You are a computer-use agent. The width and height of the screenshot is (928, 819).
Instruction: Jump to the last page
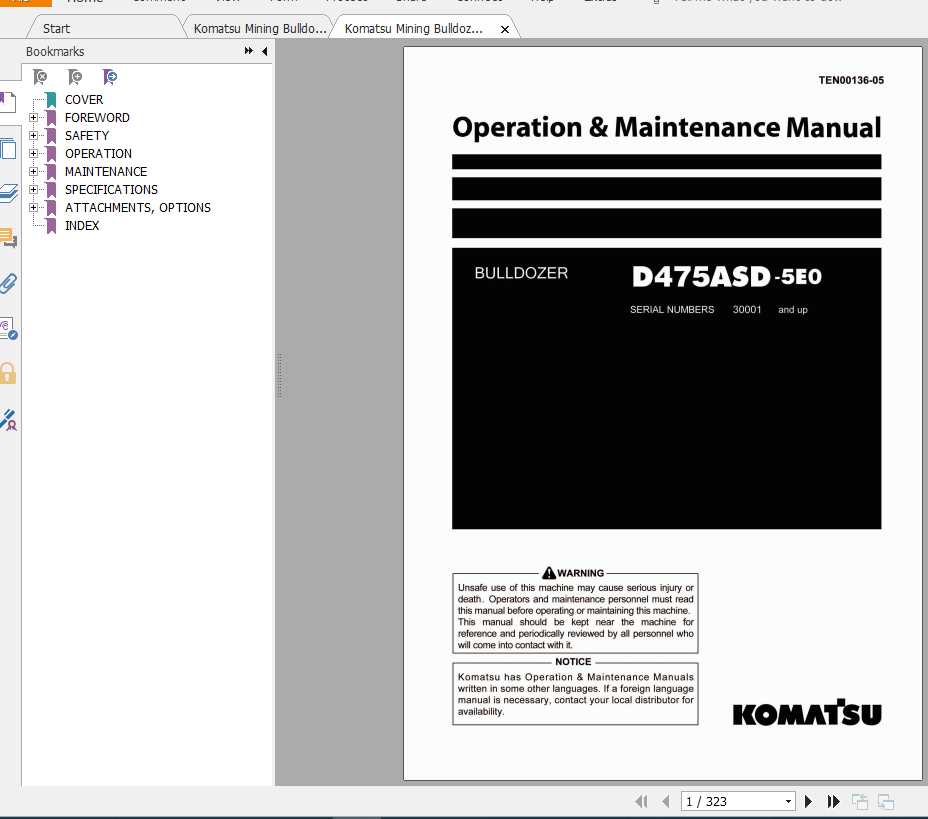[834, 801]
